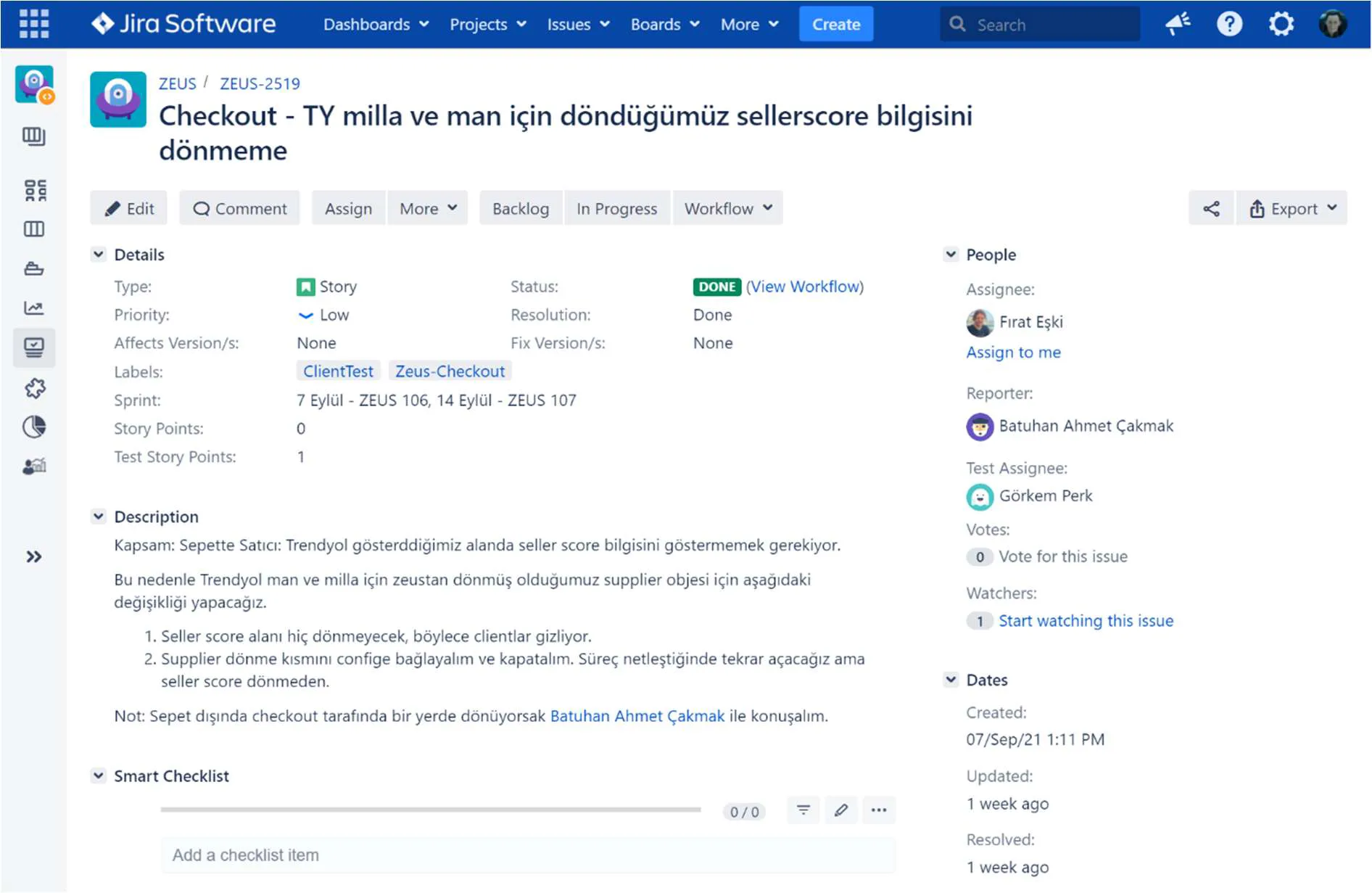
Task: Open the sidebar reports chart icon
Action: tap(34, 308)
